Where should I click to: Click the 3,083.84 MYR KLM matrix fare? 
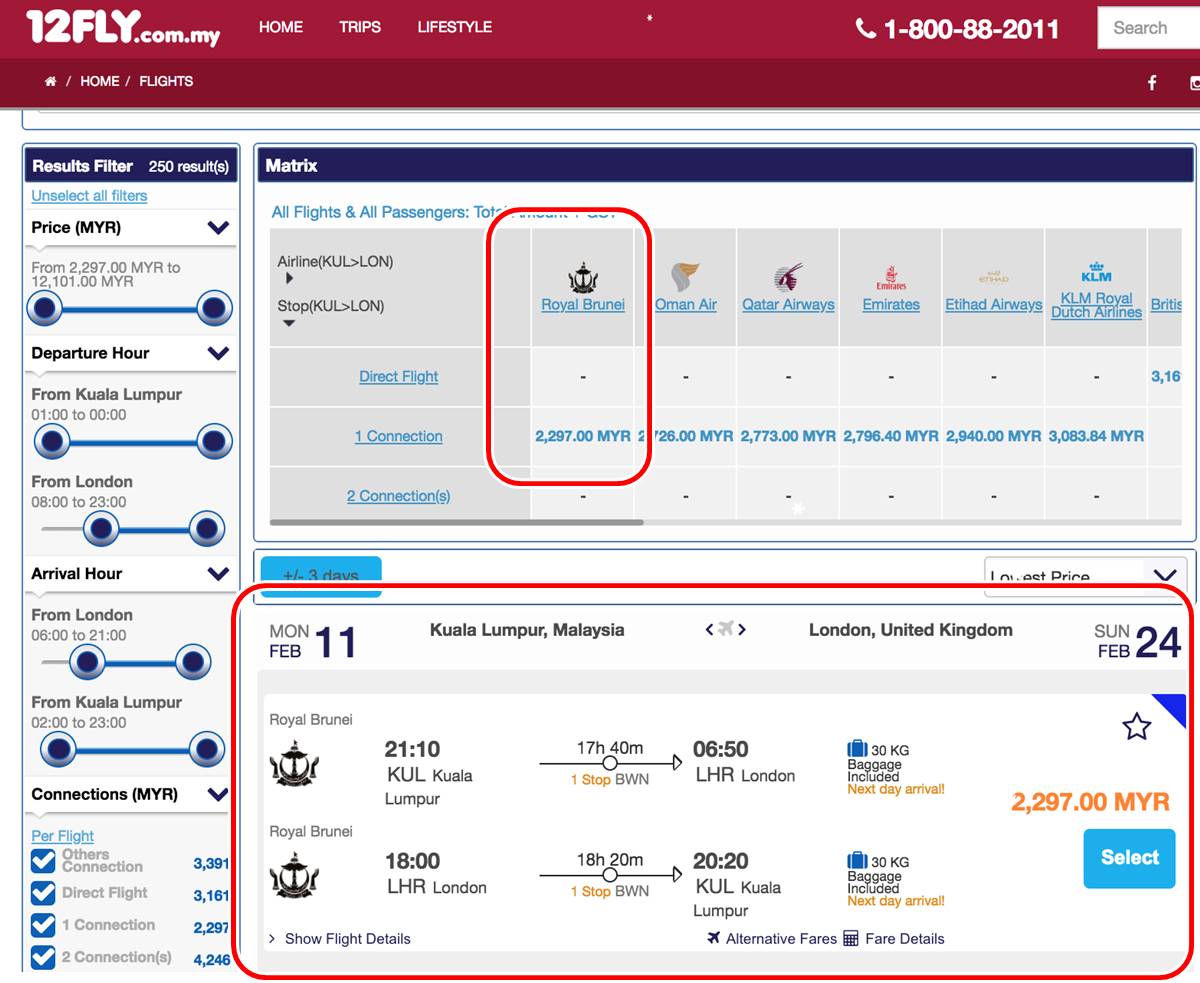[x=1096, y=436]
